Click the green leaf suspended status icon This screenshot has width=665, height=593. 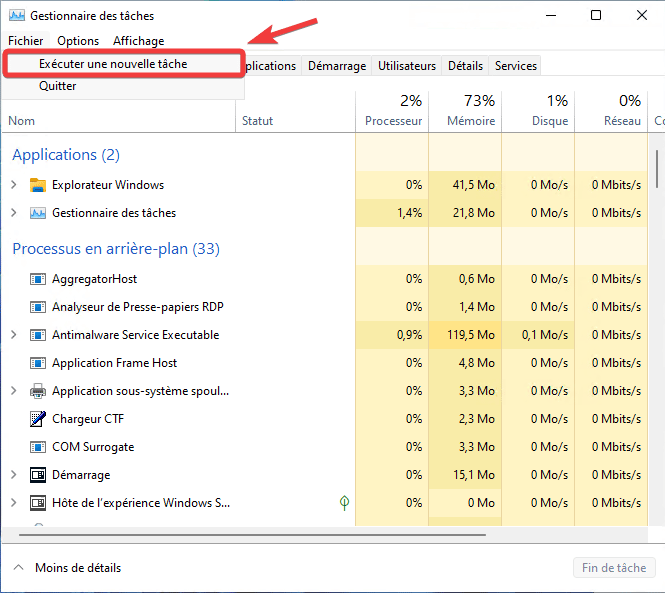click(x=344, y=503)
